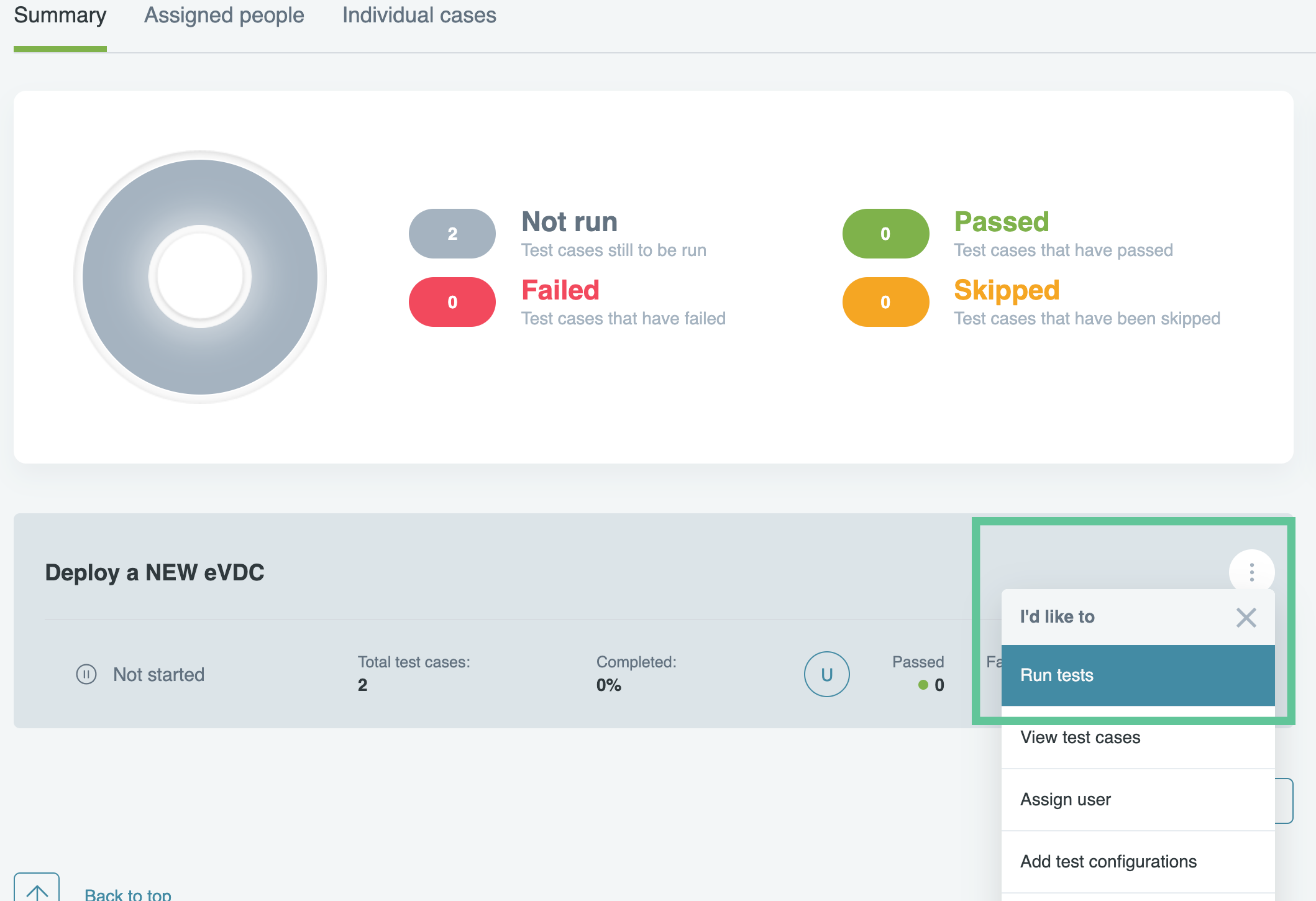The image size is (1316, 901).
Task: Click the Failed count badge
Action: tap(452, 302)
